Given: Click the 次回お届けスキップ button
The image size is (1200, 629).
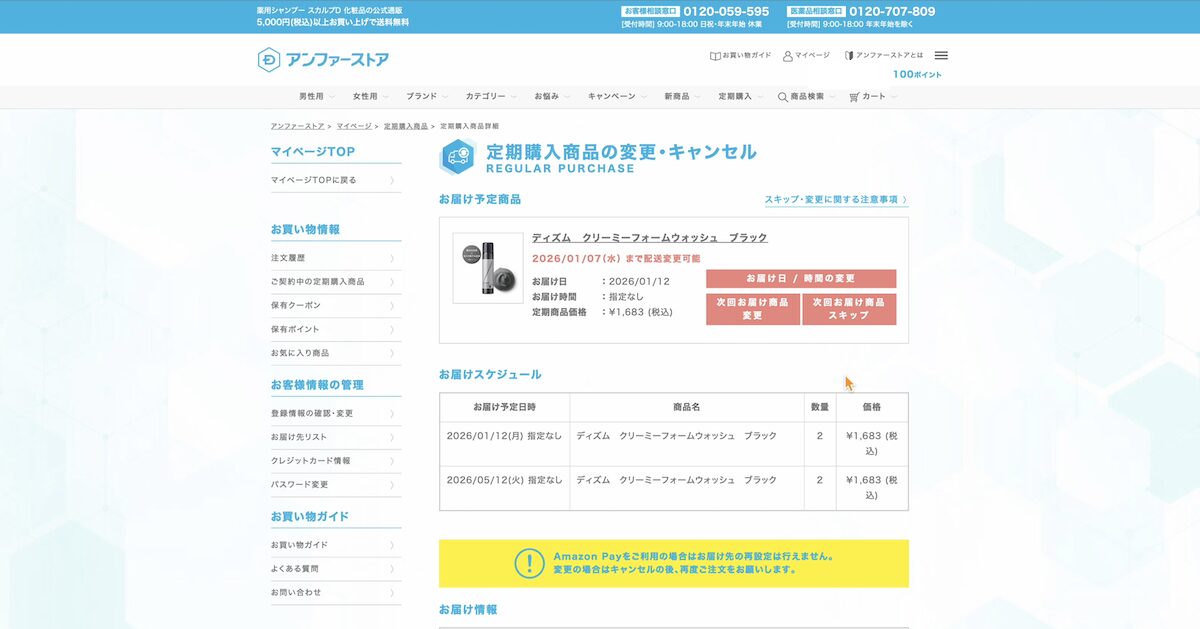Looking at the screenshot, I should pyautogui.click(x=848, y=309).
